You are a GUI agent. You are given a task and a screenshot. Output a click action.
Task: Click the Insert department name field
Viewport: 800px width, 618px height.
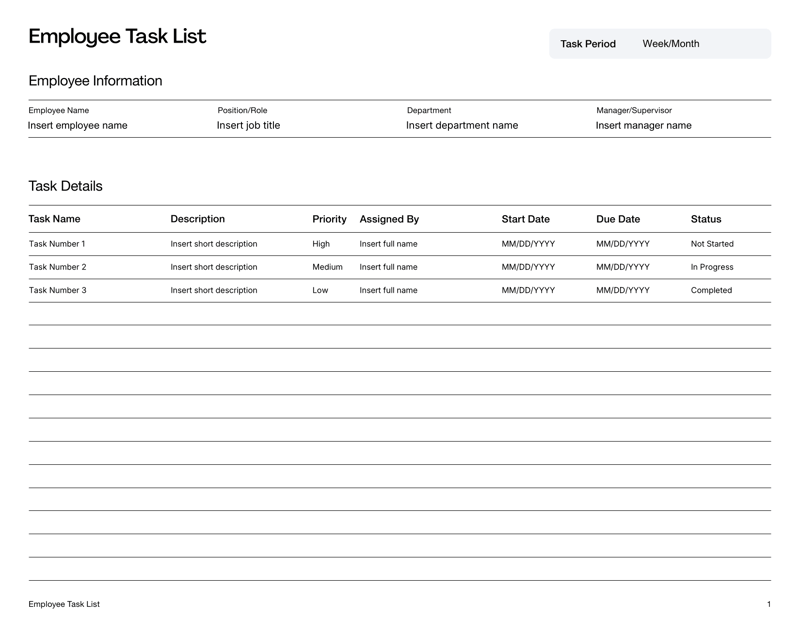click(x=461, y=125)
